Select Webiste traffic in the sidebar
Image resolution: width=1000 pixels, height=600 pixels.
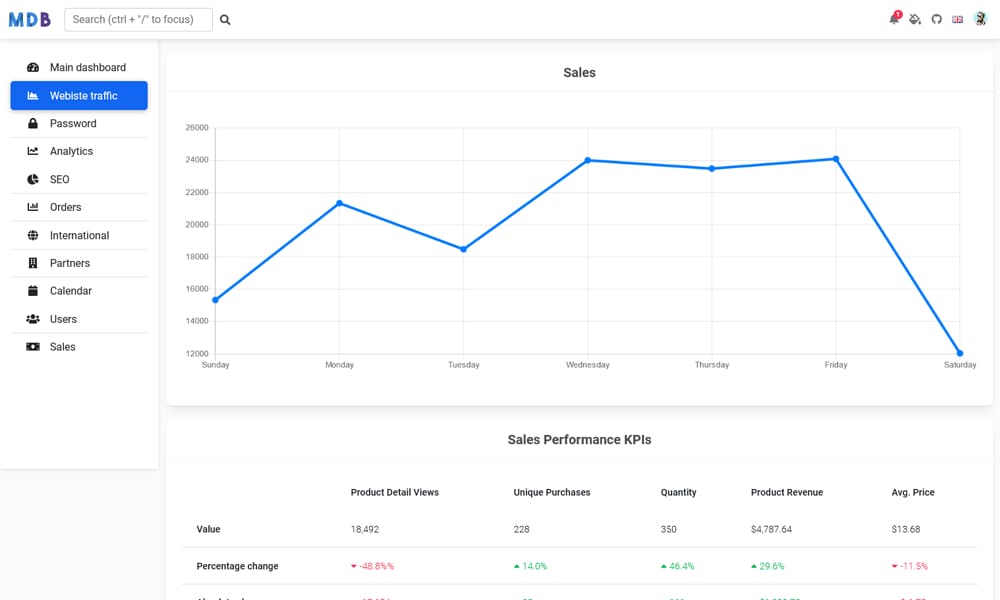click(78, 95)
